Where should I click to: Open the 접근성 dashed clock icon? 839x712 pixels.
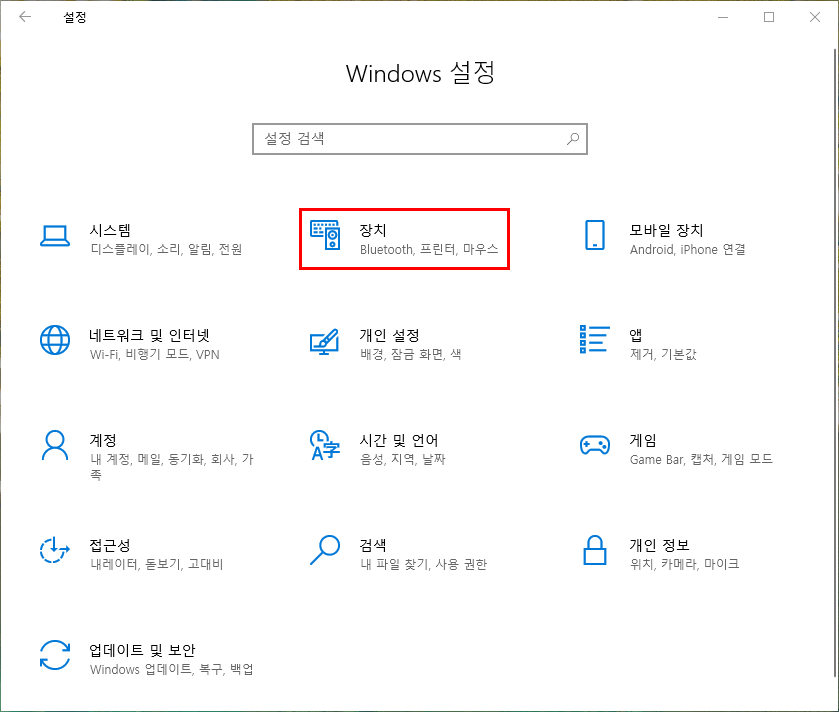click(x=55, y=550)
